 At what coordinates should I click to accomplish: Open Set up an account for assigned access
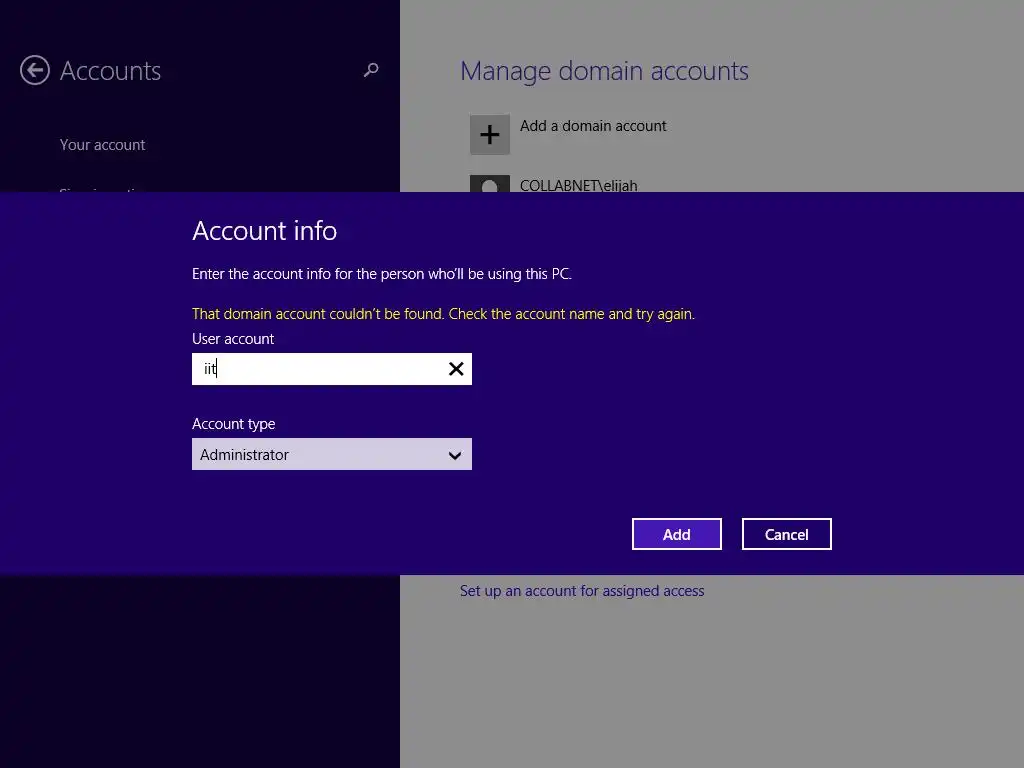tap(582, 591)
